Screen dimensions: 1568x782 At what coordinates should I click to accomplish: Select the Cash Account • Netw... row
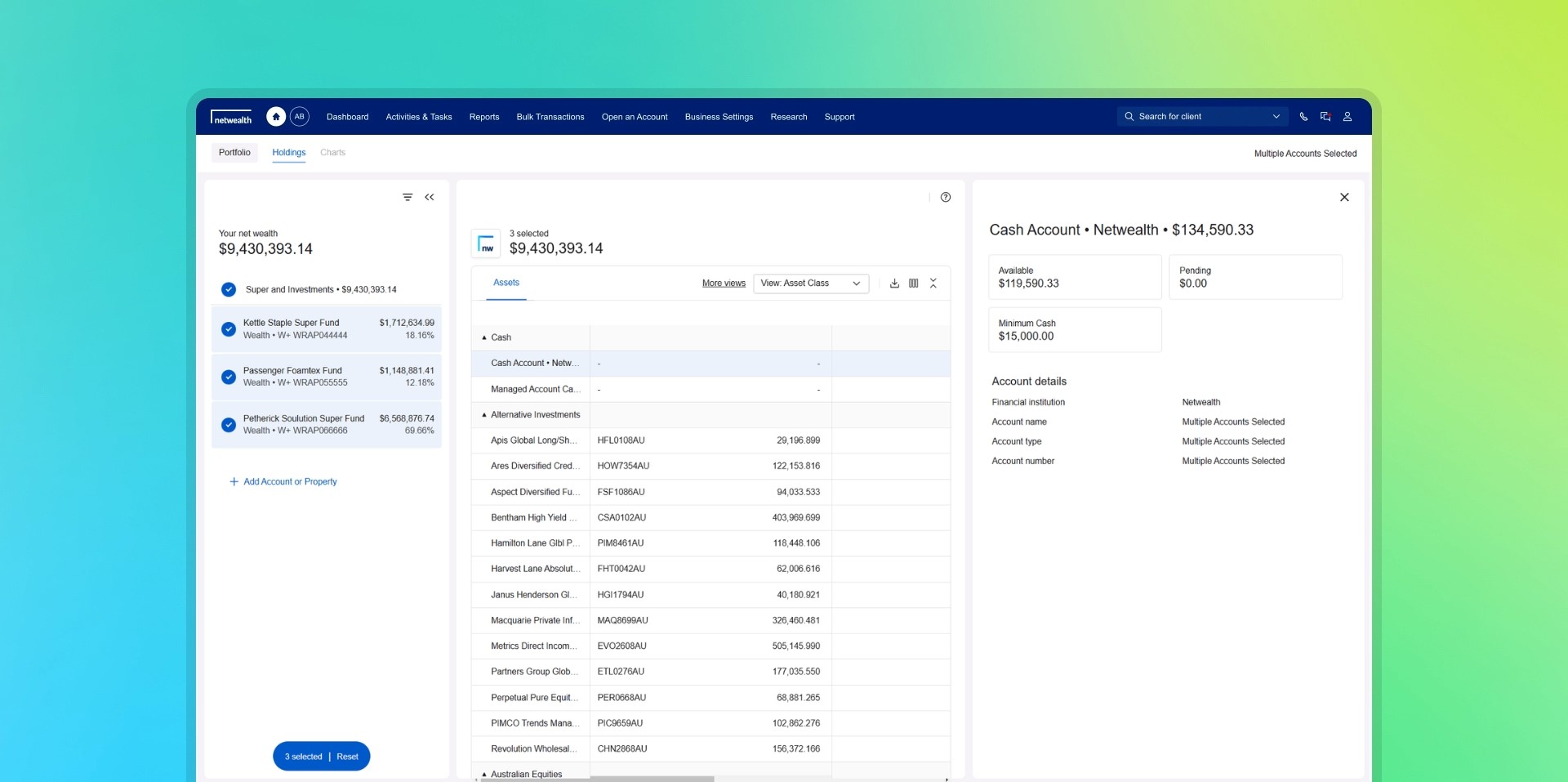[710, 364]
